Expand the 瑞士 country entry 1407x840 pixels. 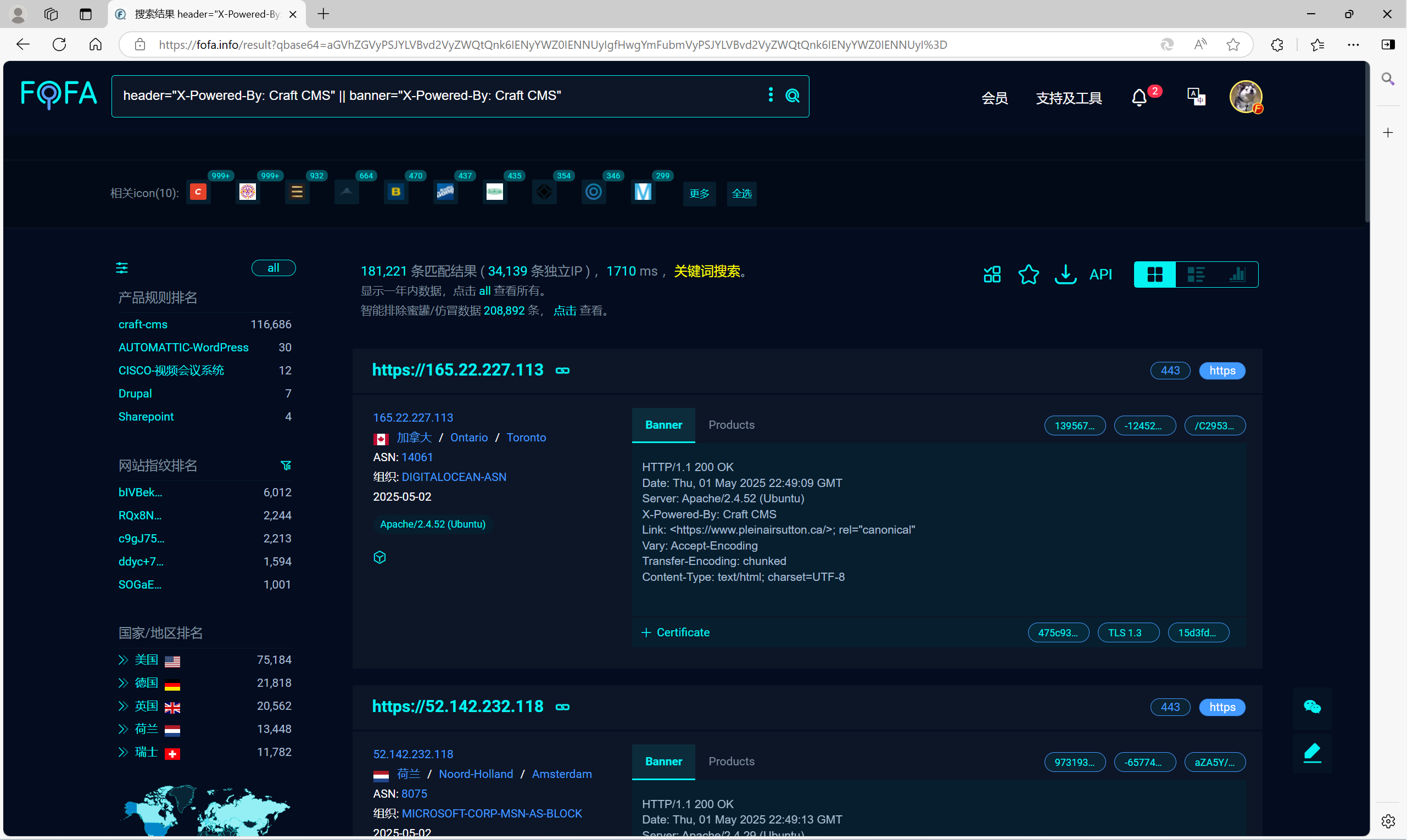click(123, 752)
